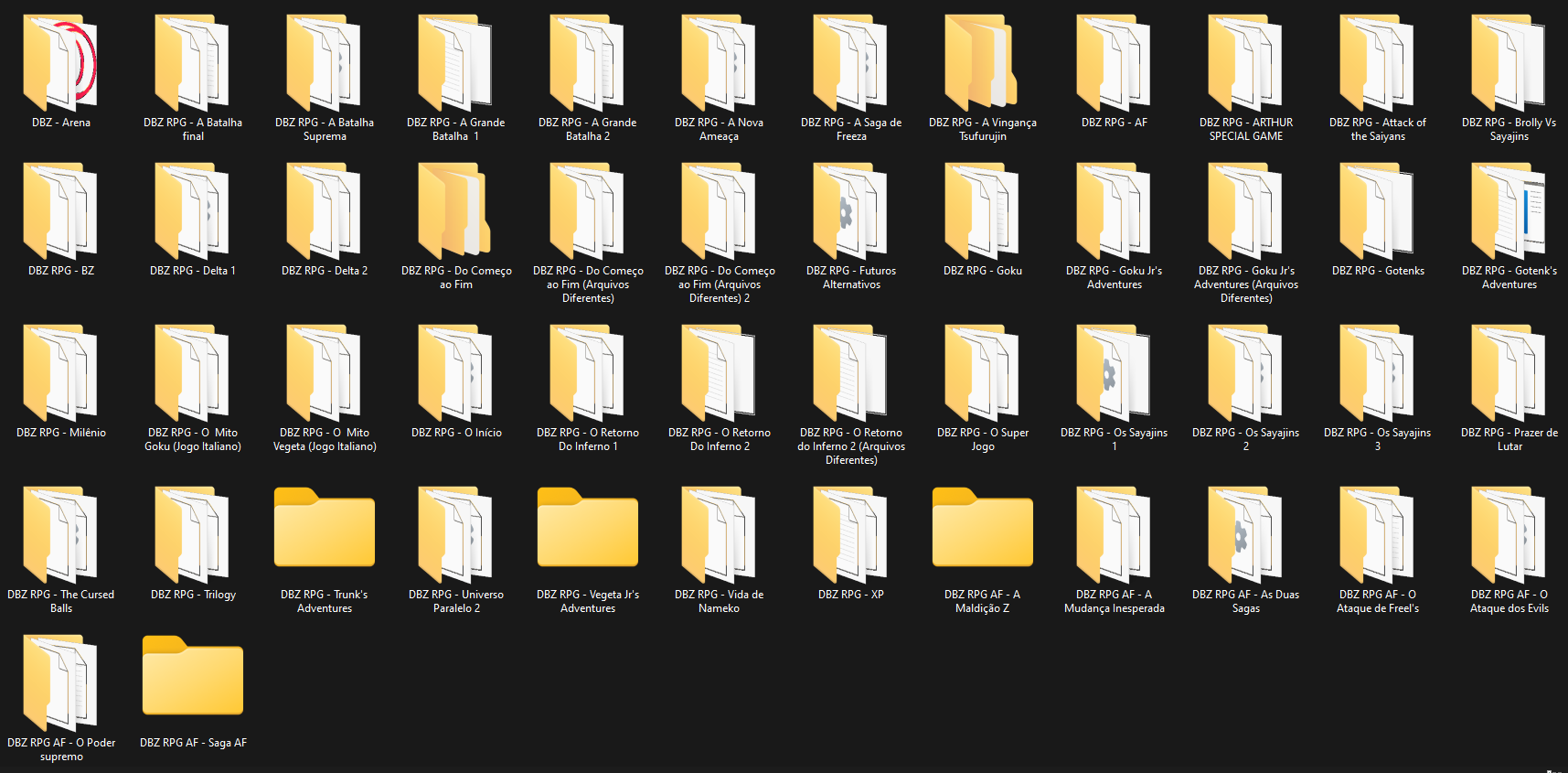Image resolution: width=1568 pixels, height=773 pixels.
Task: Click DBZ RPG - Brolly Vs Sayajins folder
Action: 1509,63
